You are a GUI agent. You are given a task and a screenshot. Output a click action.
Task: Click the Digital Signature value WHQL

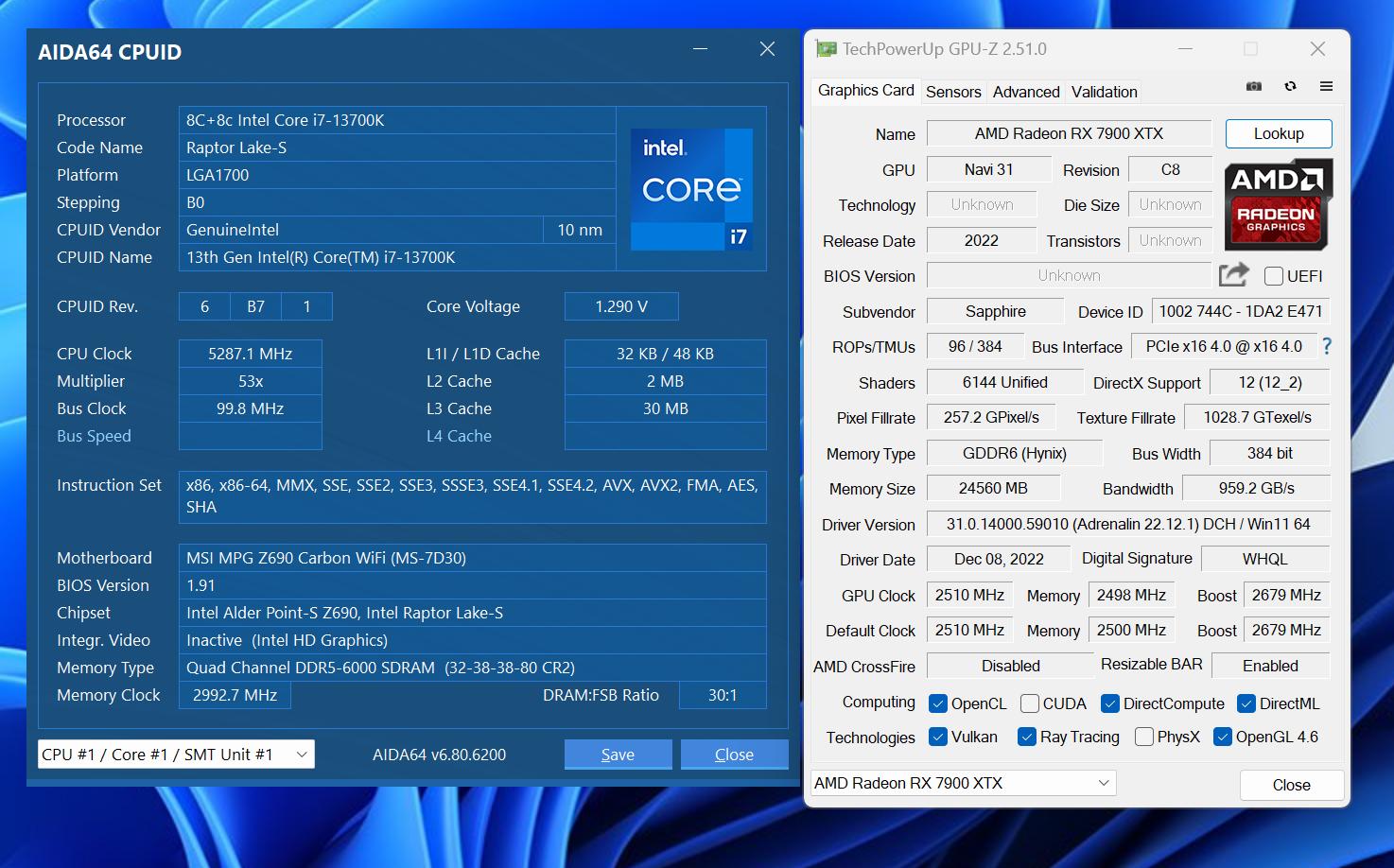click(x=1264, y=559)
